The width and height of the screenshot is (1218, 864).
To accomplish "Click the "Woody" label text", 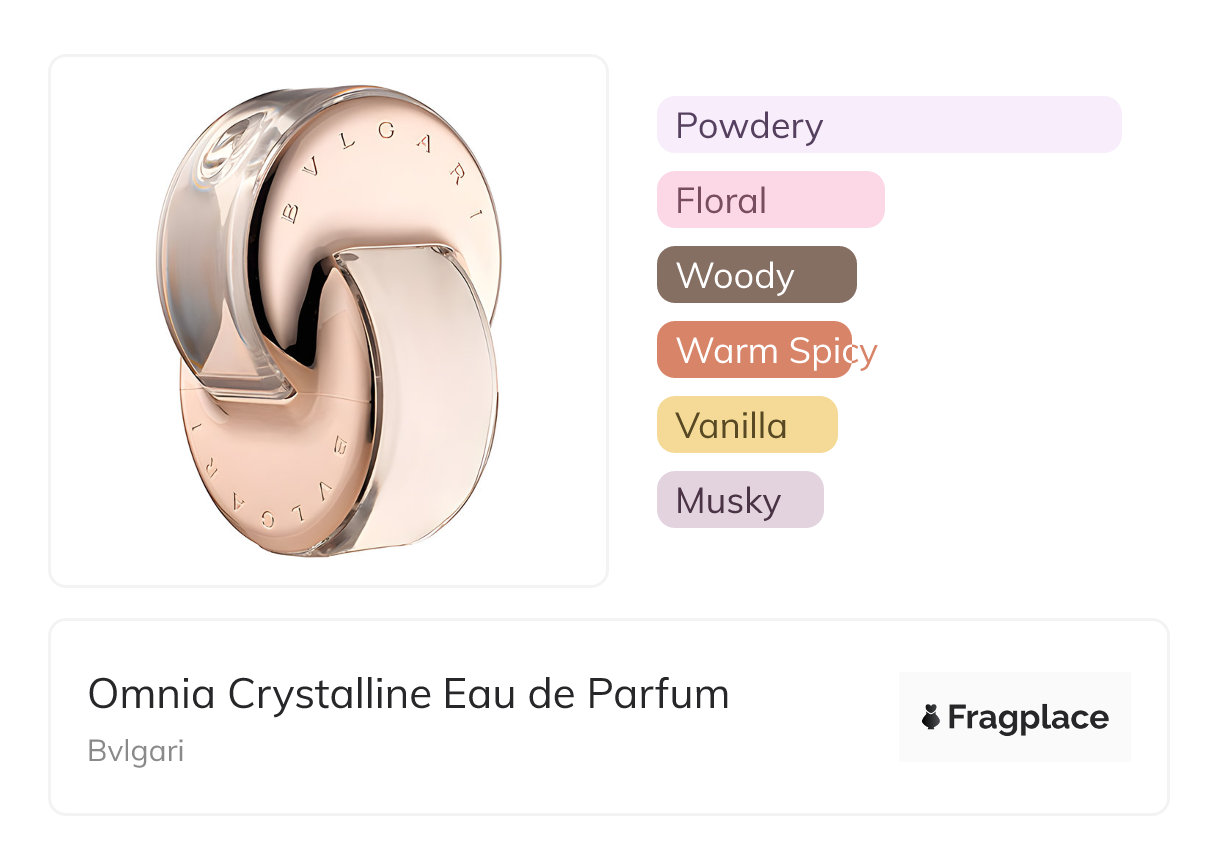I will pos(735,276).
